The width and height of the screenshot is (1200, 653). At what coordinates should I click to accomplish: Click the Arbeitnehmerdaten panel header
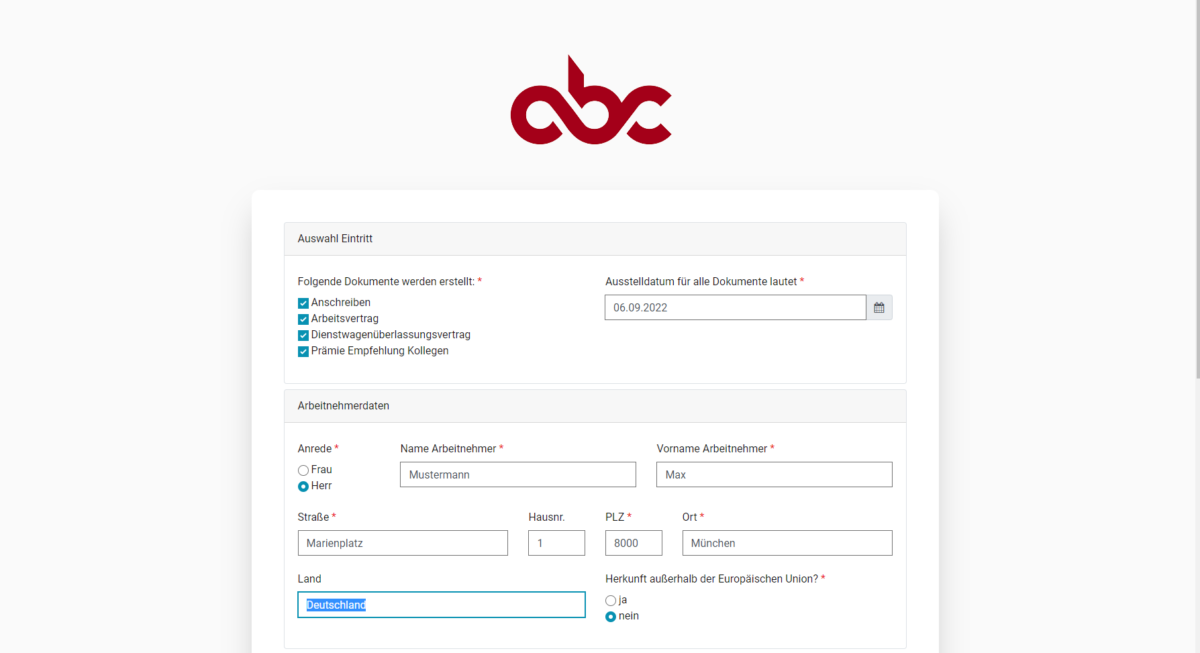coord(595,406)
